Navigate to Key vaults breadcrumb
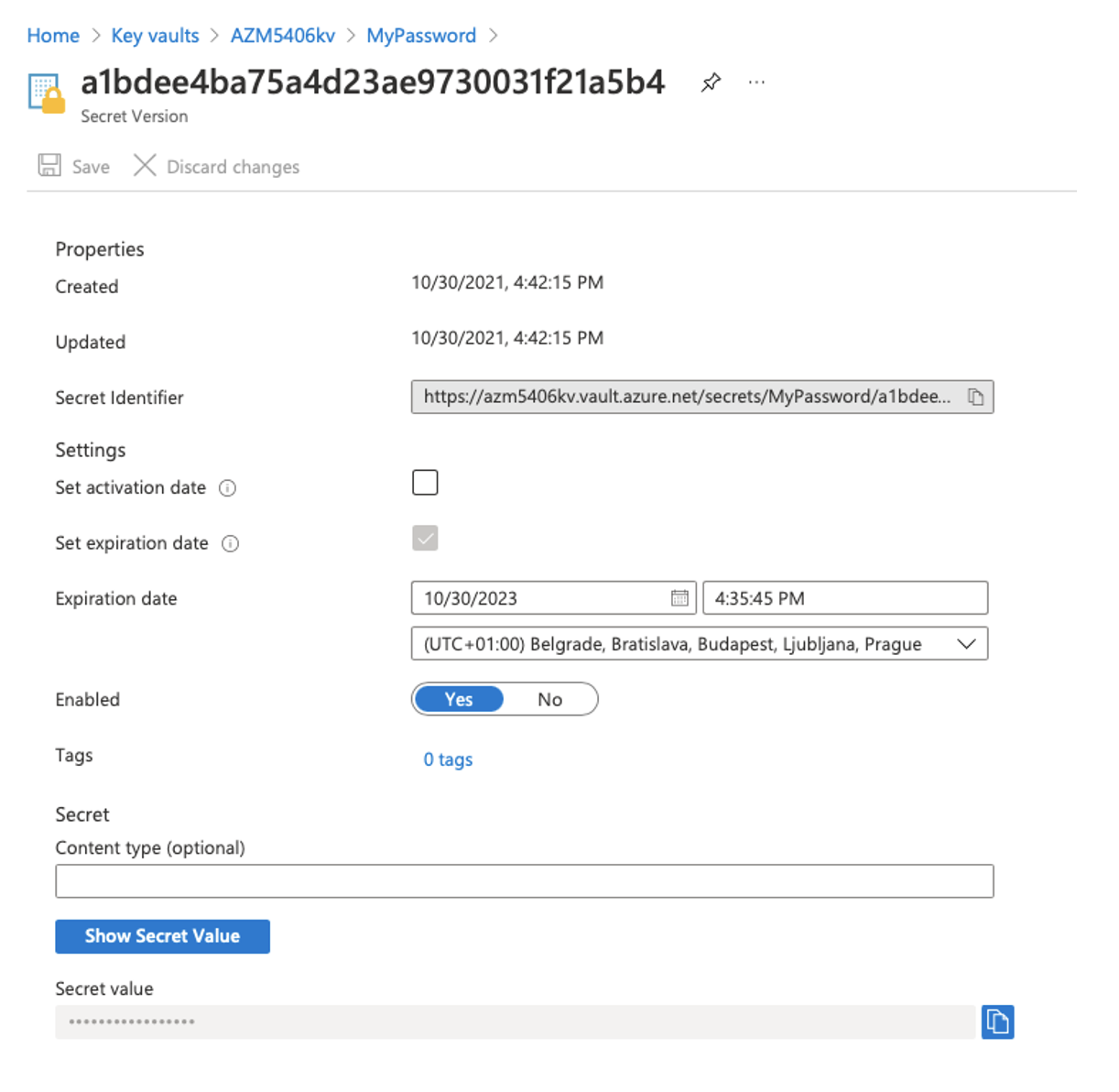The height and width of the screenshot is (1092, 1119). coord(153,35)
